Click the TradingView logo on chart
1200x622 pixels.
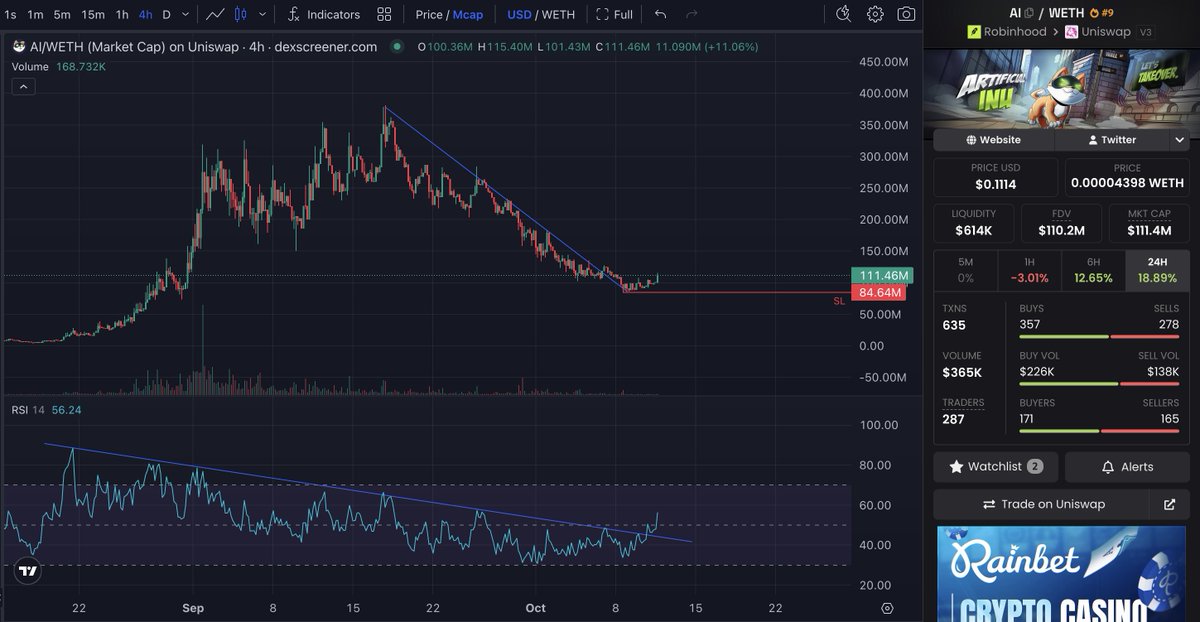(x=28, y=572)
